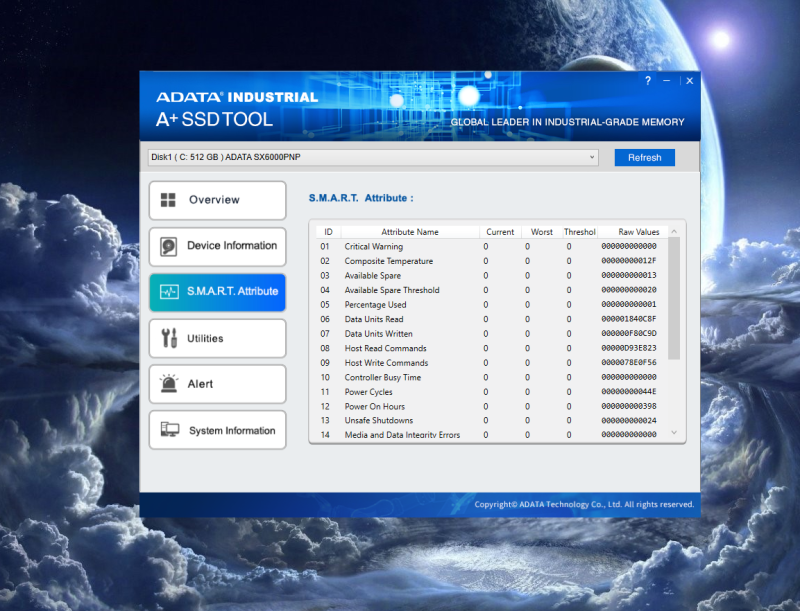The image size is (800, 611).
Task: Sort by the ID column header
Action: (x=328, y=232)
